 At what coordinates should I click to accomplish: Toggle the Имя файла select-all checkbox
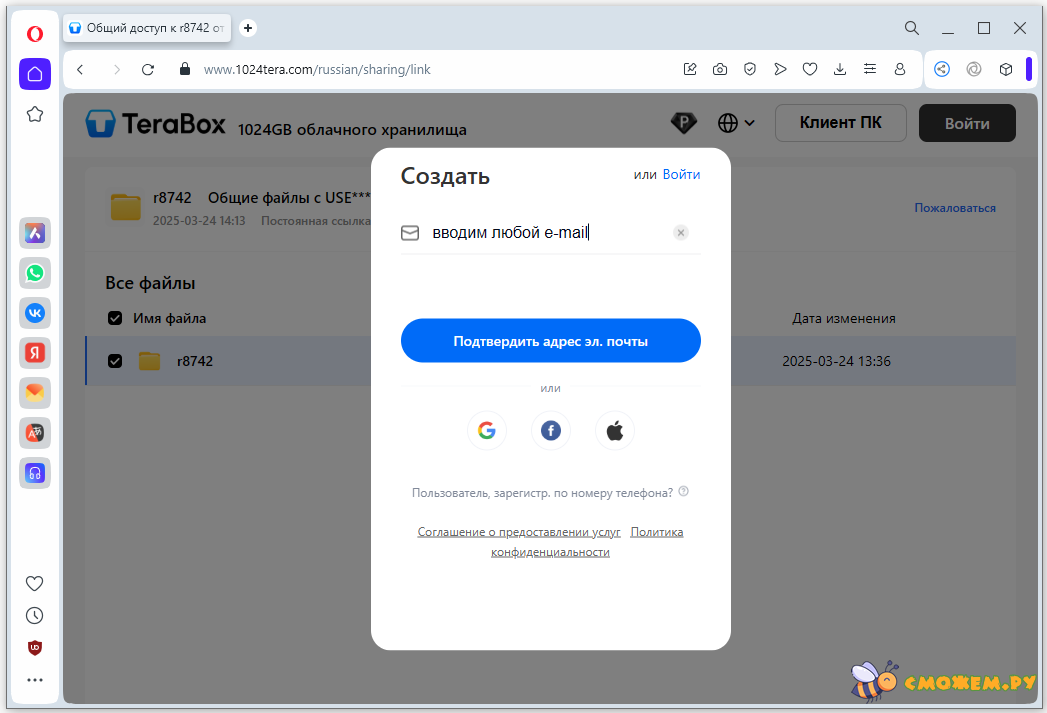115,318
